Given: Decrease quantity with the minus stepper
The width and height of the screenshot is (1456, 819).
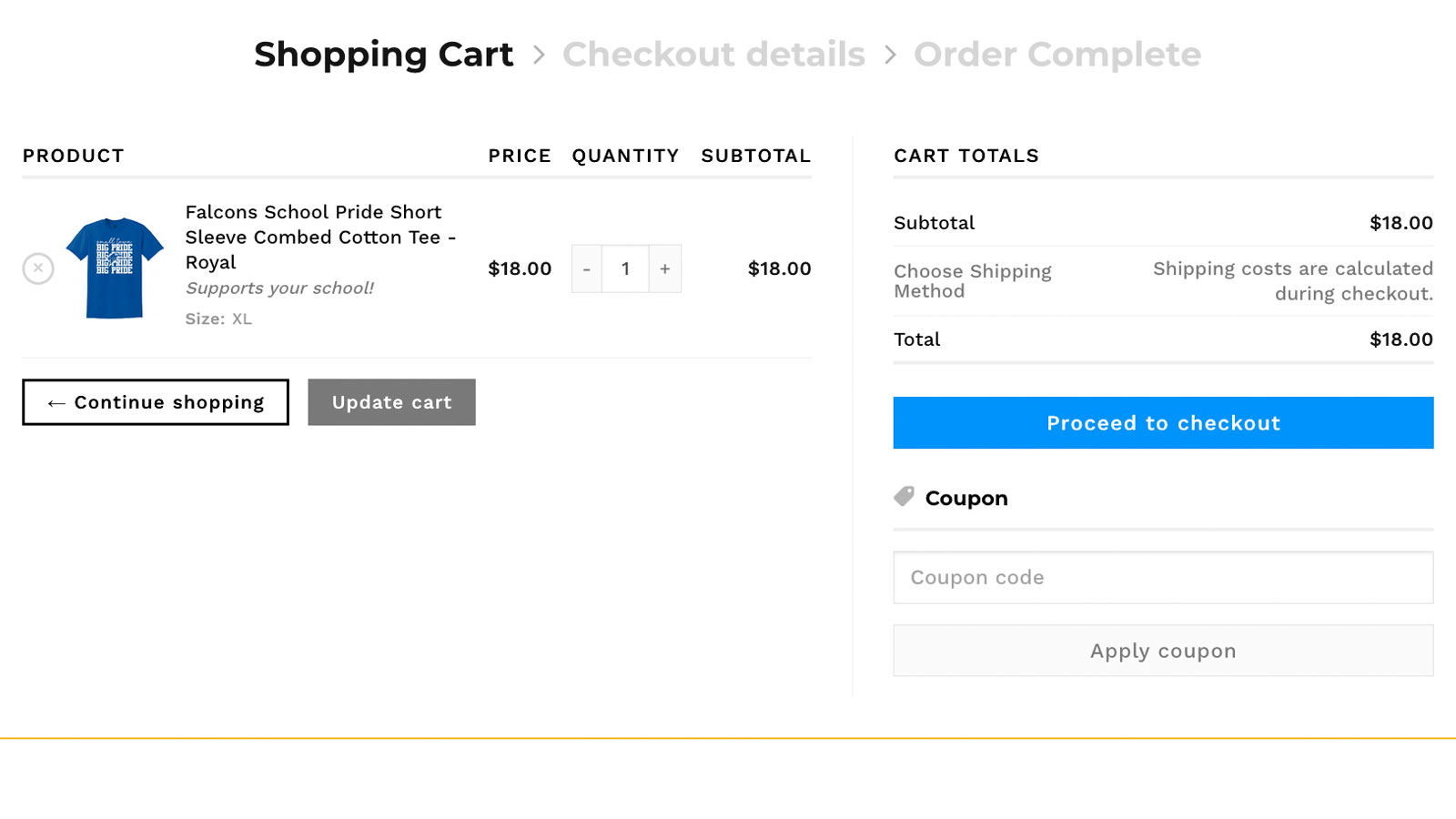Looking at the screenshot, I should click(x=587, y=268).
